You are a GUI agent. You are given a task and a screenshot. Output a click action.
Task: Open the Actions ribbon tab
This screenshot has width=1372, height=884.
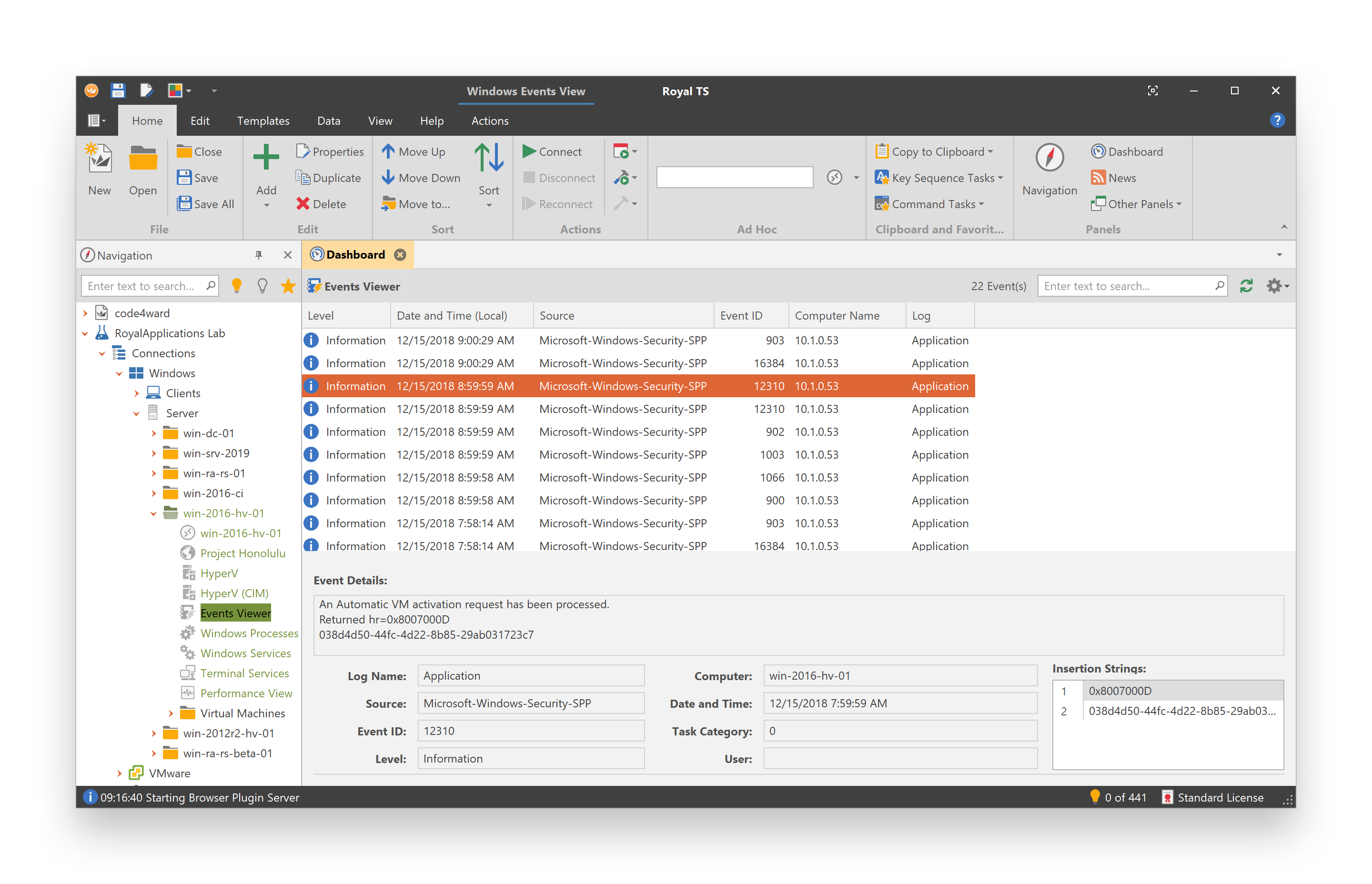489,121
